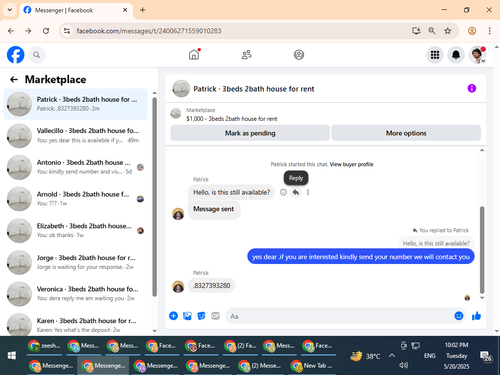Screen dimensions: 500x375
Task: Select the Messenger | Facebook tab
Action: point(76,10)
